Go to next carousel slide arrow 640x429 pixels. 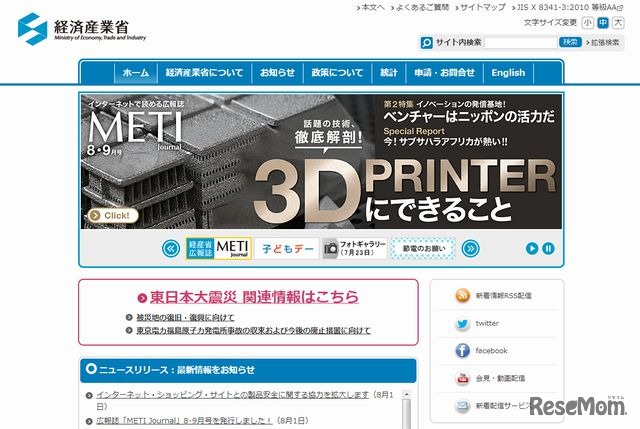[470, 248]
